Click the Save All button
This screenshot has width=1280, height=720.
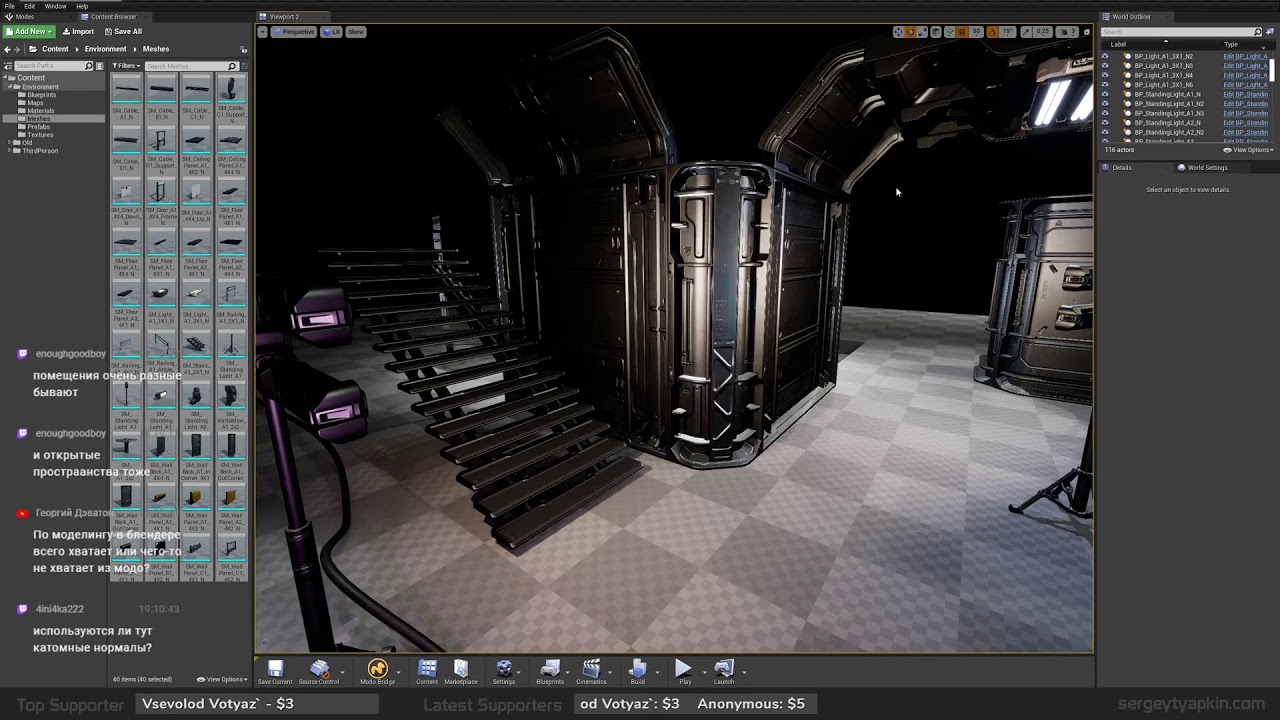click(123, 32)
